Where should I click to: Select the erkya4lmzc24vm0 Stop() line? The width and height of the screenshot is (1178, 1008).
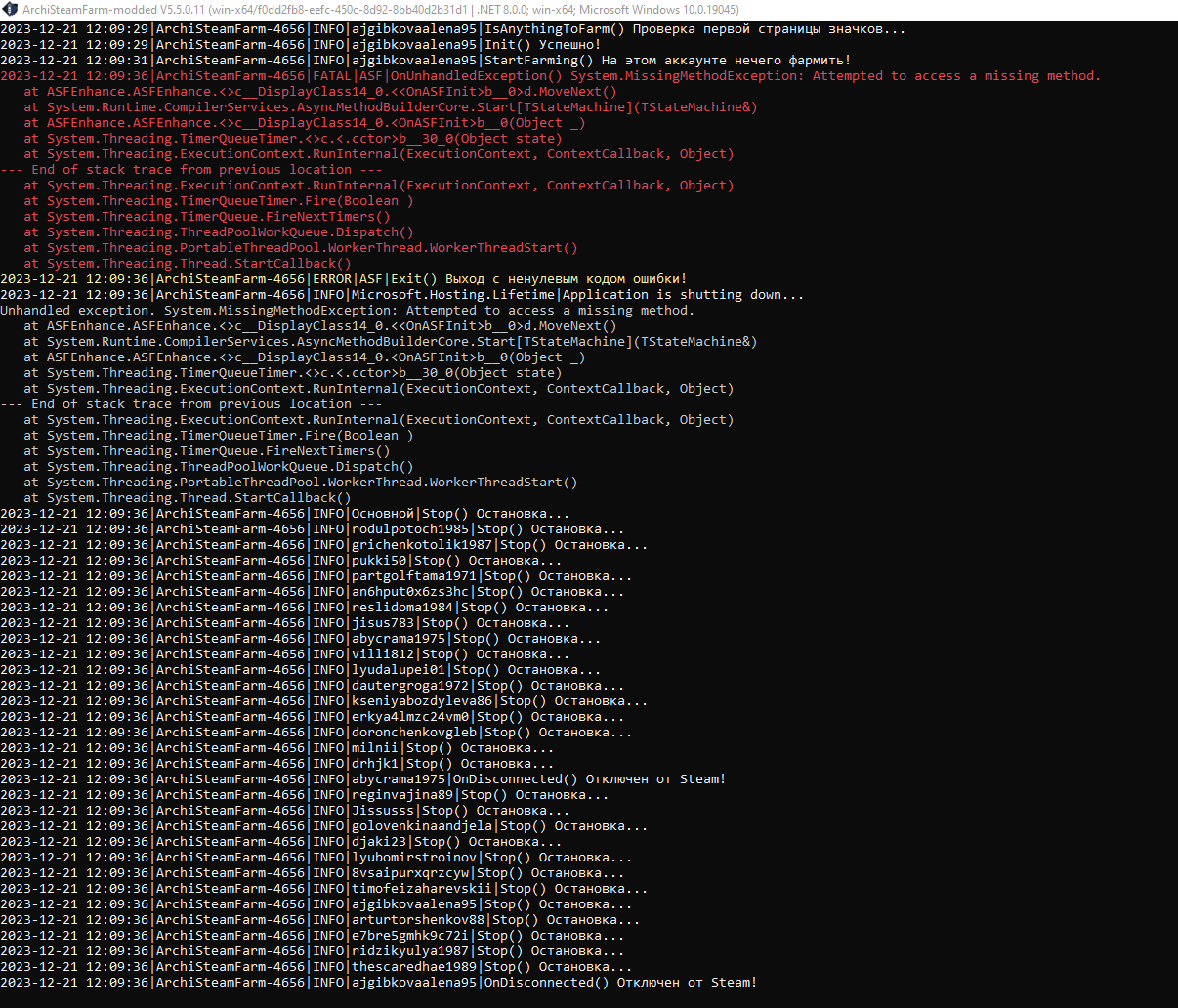click(313, 717)
